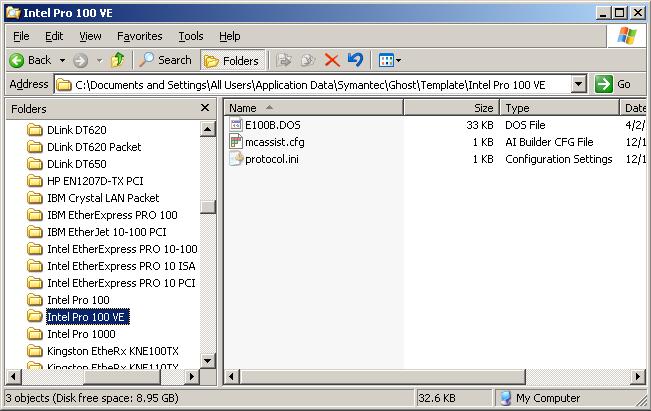
Task: Select Intel EtherExpress PRO 10 ISA folder
Action: tap(121, 266)
